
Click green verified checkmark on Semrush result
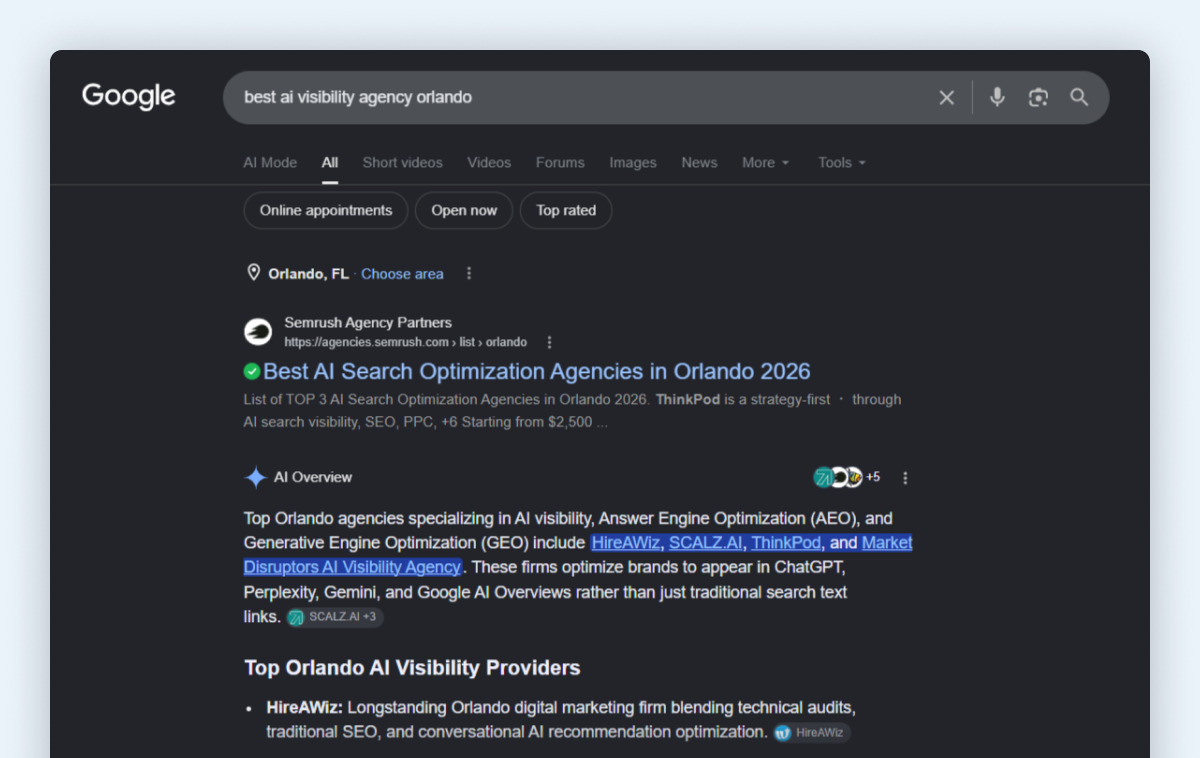click(x=252, y=371)
